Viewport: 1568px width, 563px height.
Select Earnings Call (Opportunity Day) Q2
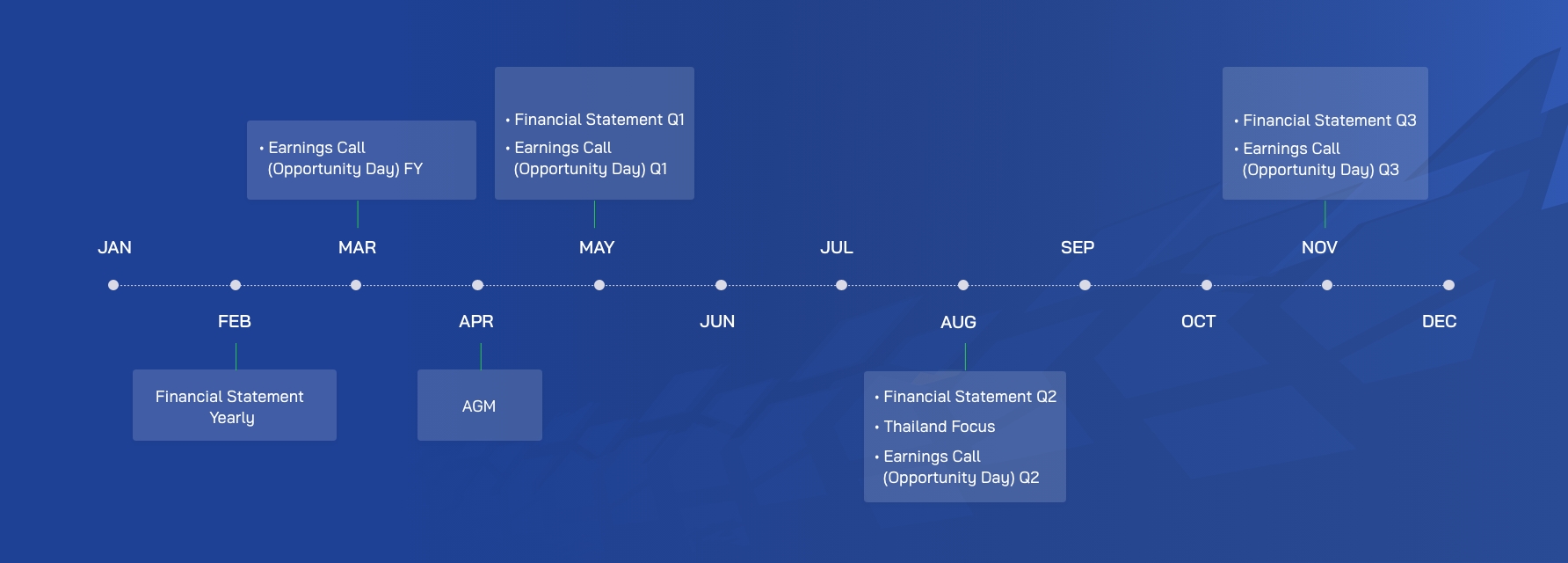click(957, 467)
